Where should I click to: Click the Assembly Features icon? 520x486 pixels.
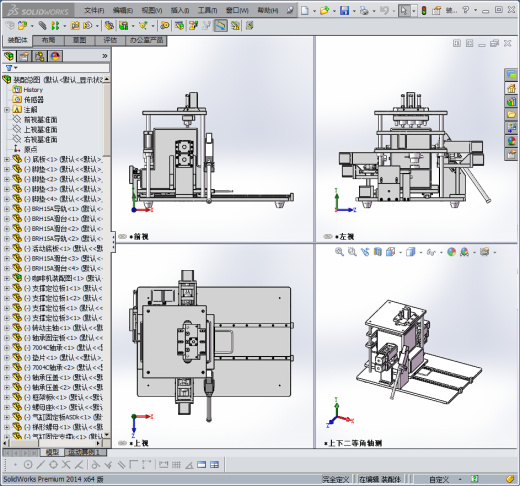[x=124, y=25]
